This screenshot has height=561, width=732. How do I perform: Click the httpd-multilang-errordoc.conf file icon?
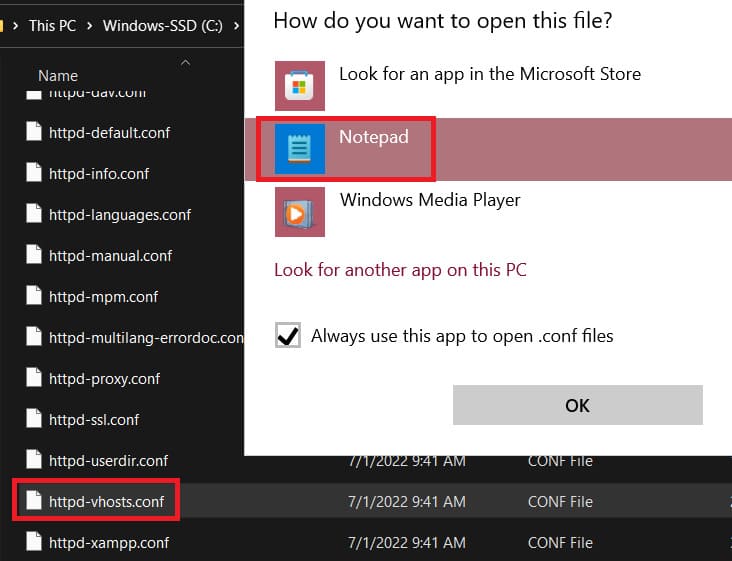point(34,337)
